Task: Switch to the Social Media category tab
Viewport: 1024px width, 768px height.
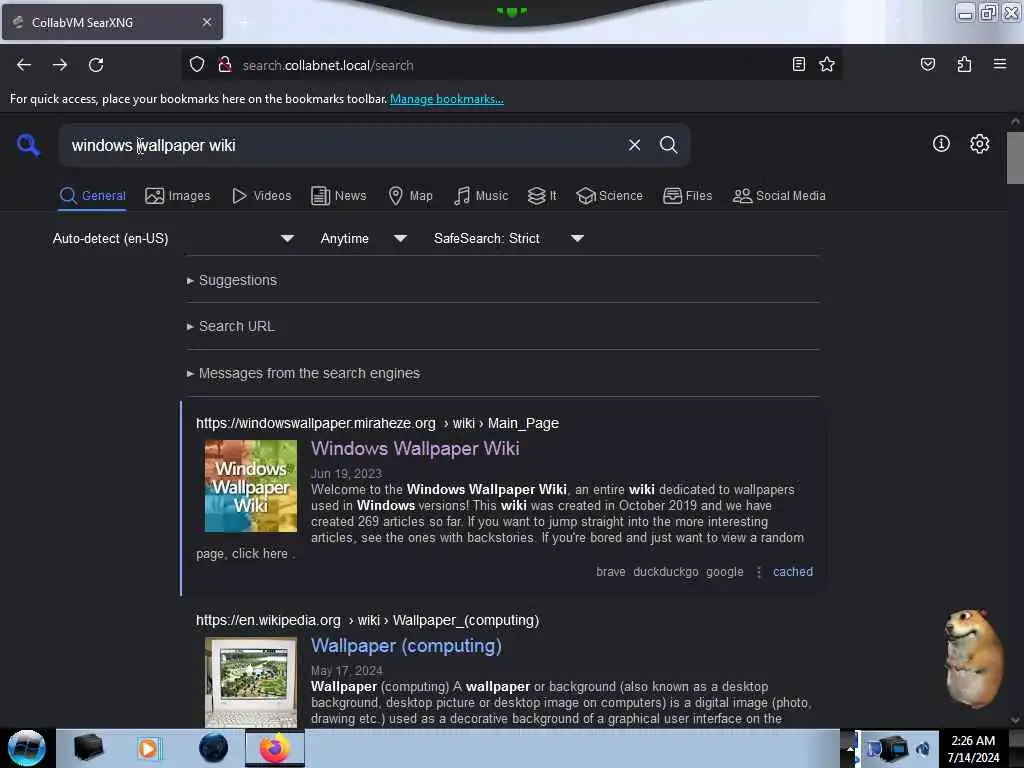Action: 778,196
